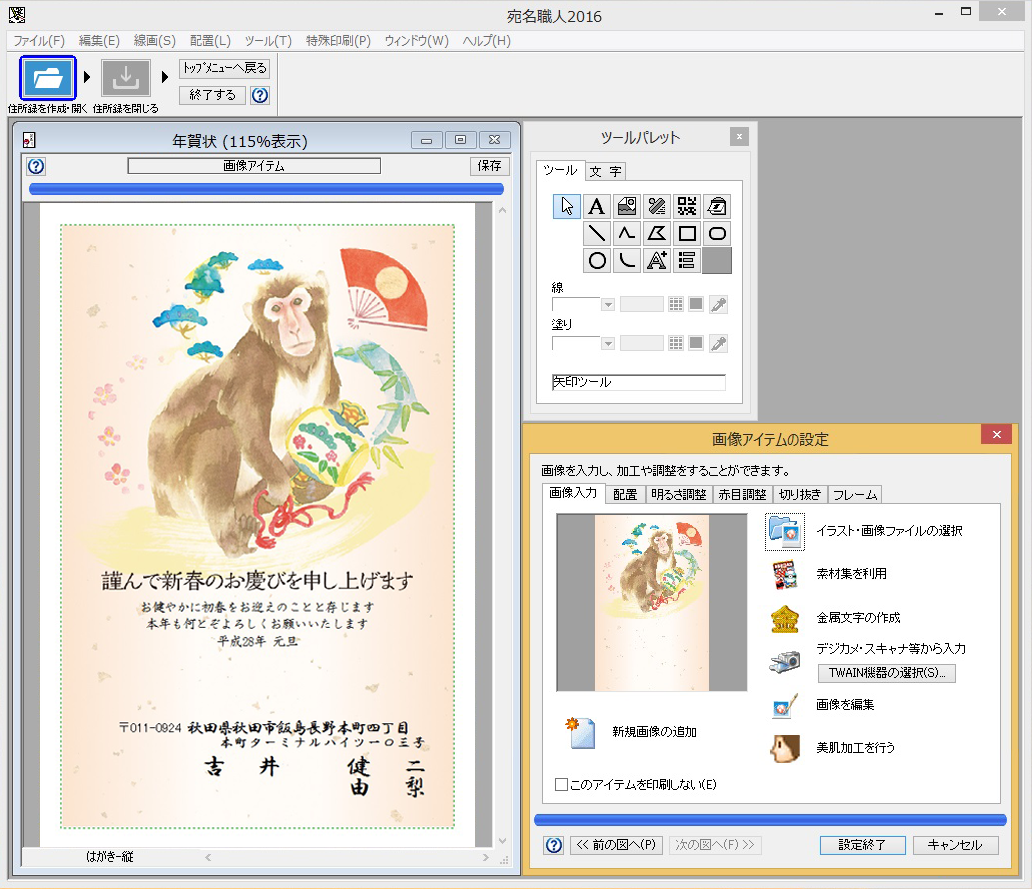Image resolution: width=1032 pixels, height=889 pixels.
Task: Click the camera-scanner input icon
Action: tap(785, 661)
